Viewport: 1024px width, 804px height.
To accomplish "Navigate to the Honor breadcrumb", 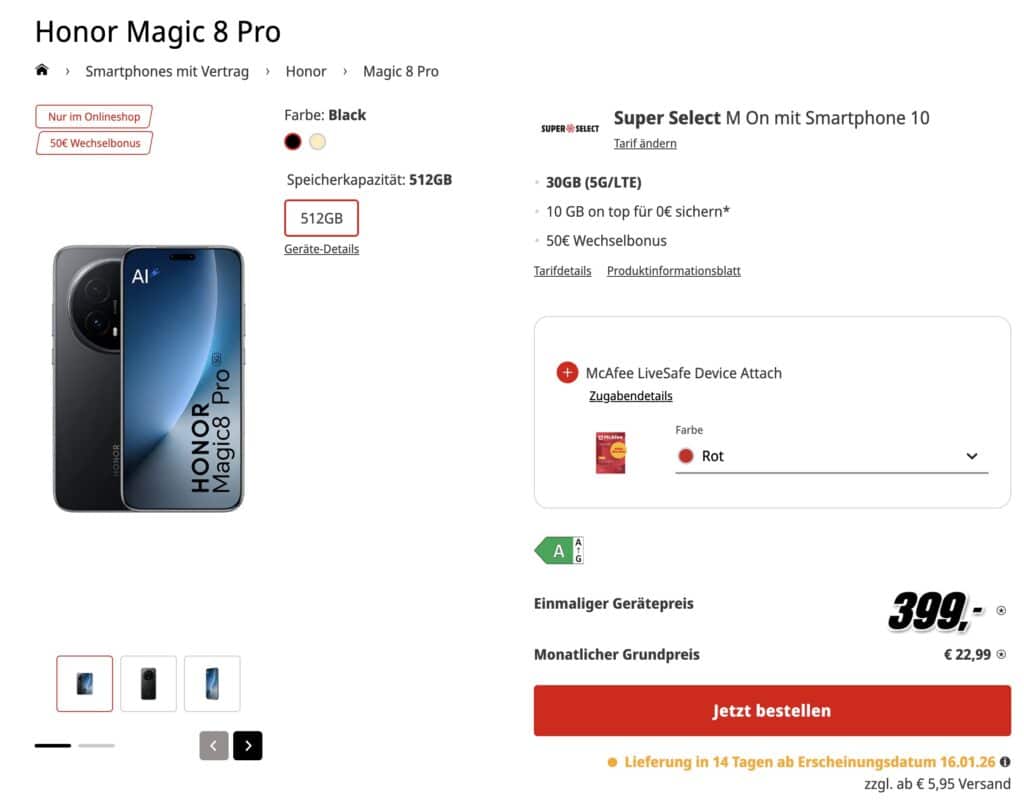I will (306, 71).
